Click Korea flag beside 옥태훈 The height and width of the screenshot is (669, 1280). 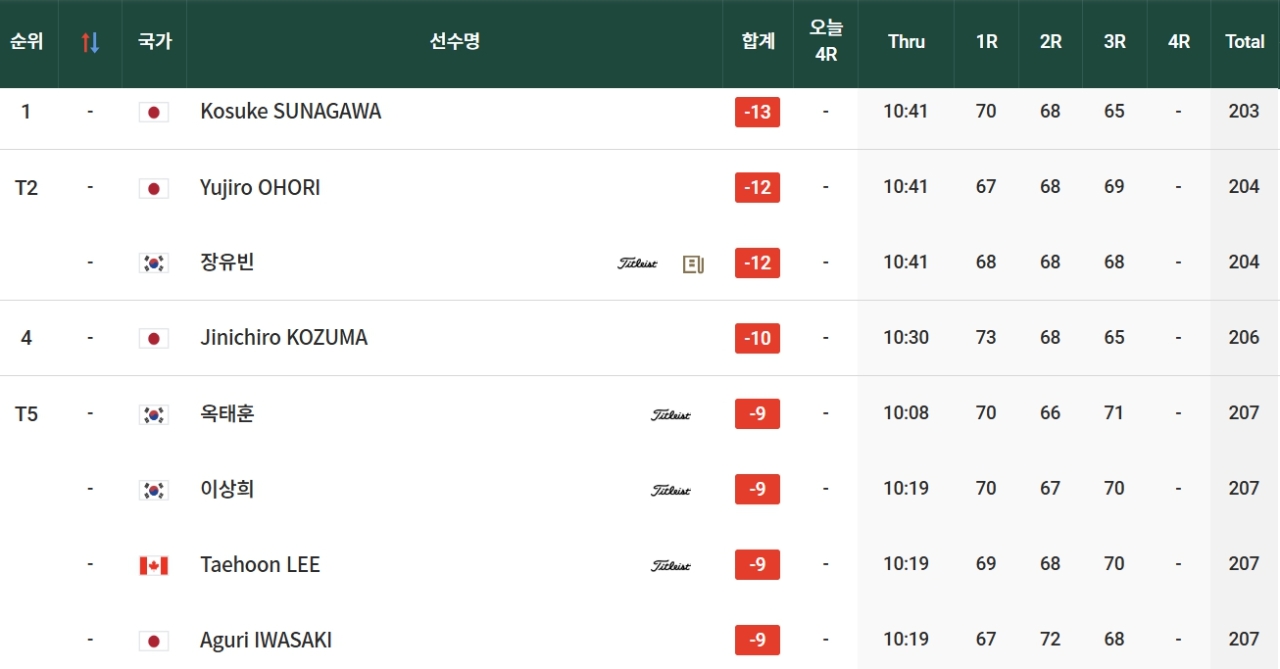click(x=154, y=414)
